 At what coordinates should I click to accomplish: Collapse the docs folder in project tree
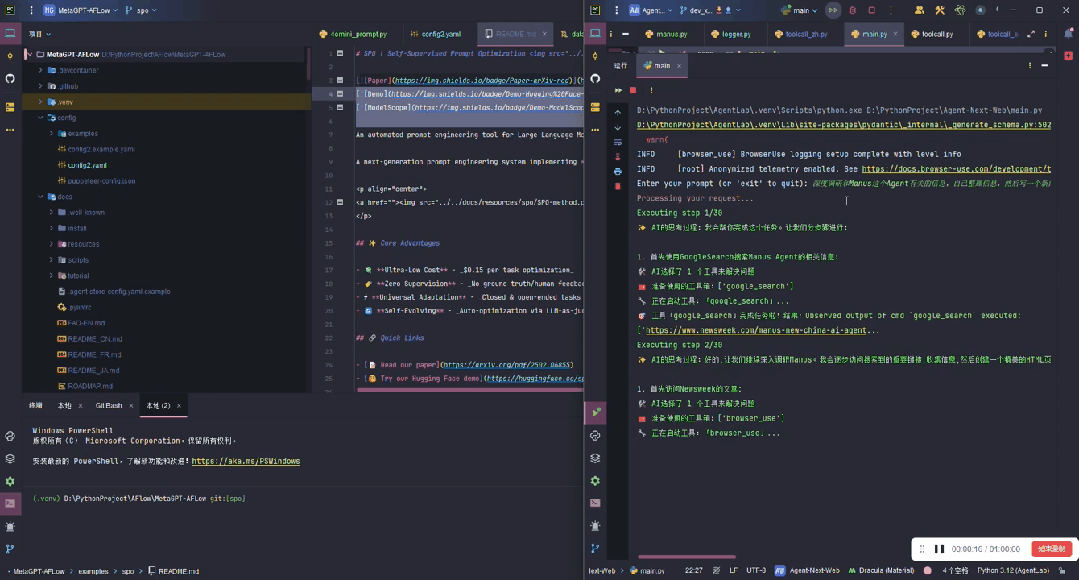[40, 197]
